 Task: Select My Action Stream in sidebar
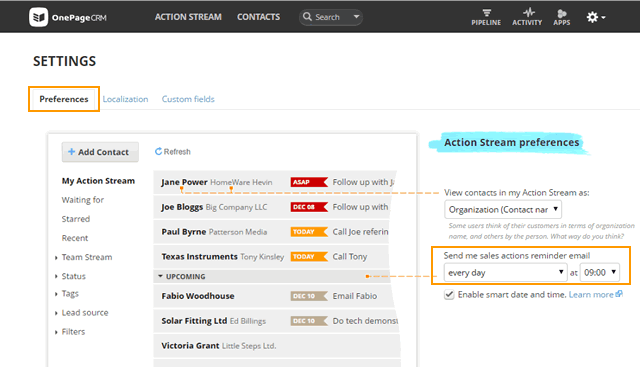98,181
